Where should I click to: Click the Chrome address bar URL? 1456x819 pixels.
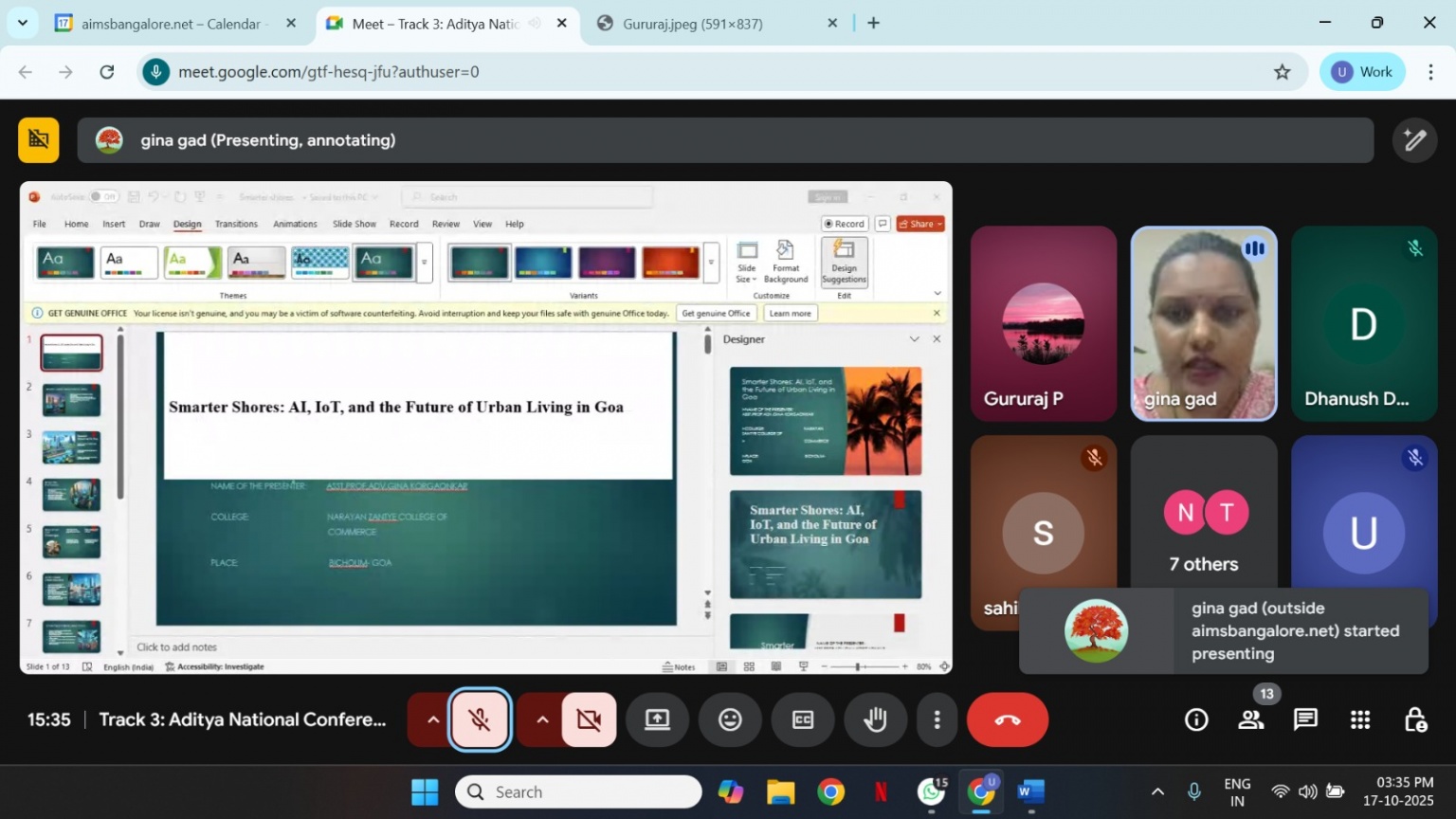[x=329, y=72]
